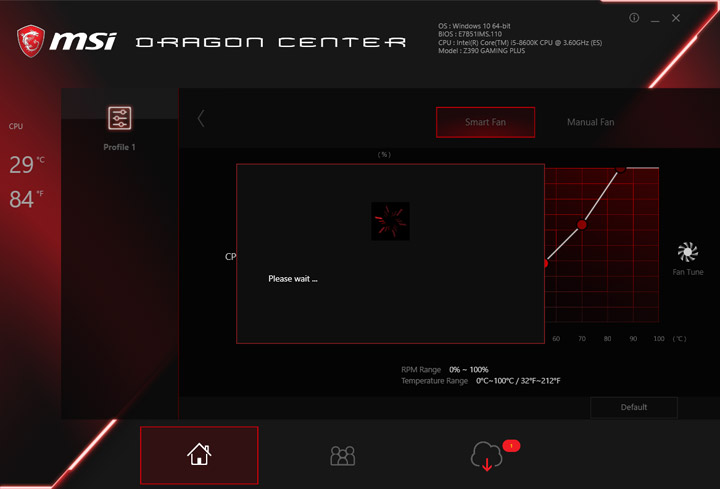Select the middle fan curve control point
Image resolution: width=720 pixels, height=489 pixels.
(582, 225)
